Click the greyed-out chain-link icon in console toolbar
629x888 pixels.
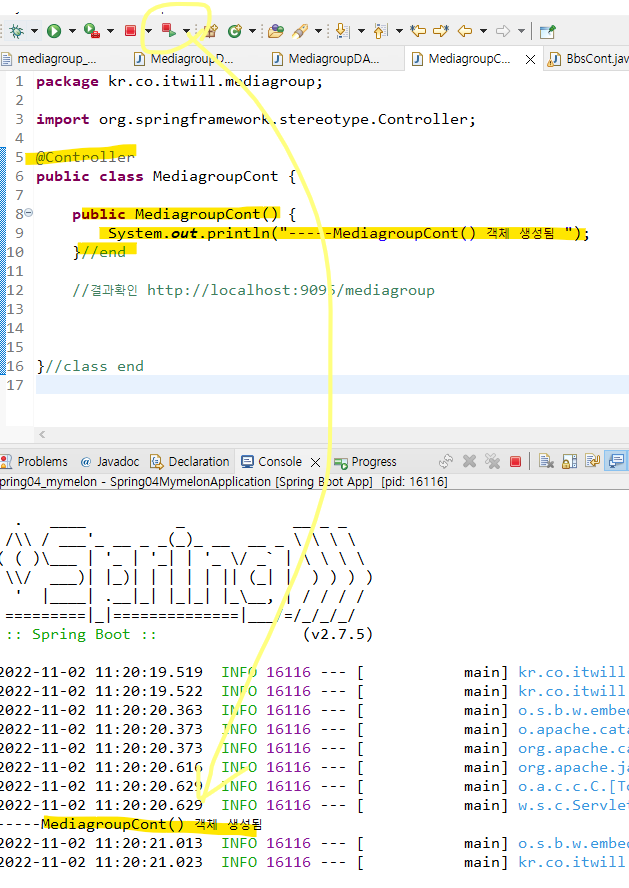point(446,462)
